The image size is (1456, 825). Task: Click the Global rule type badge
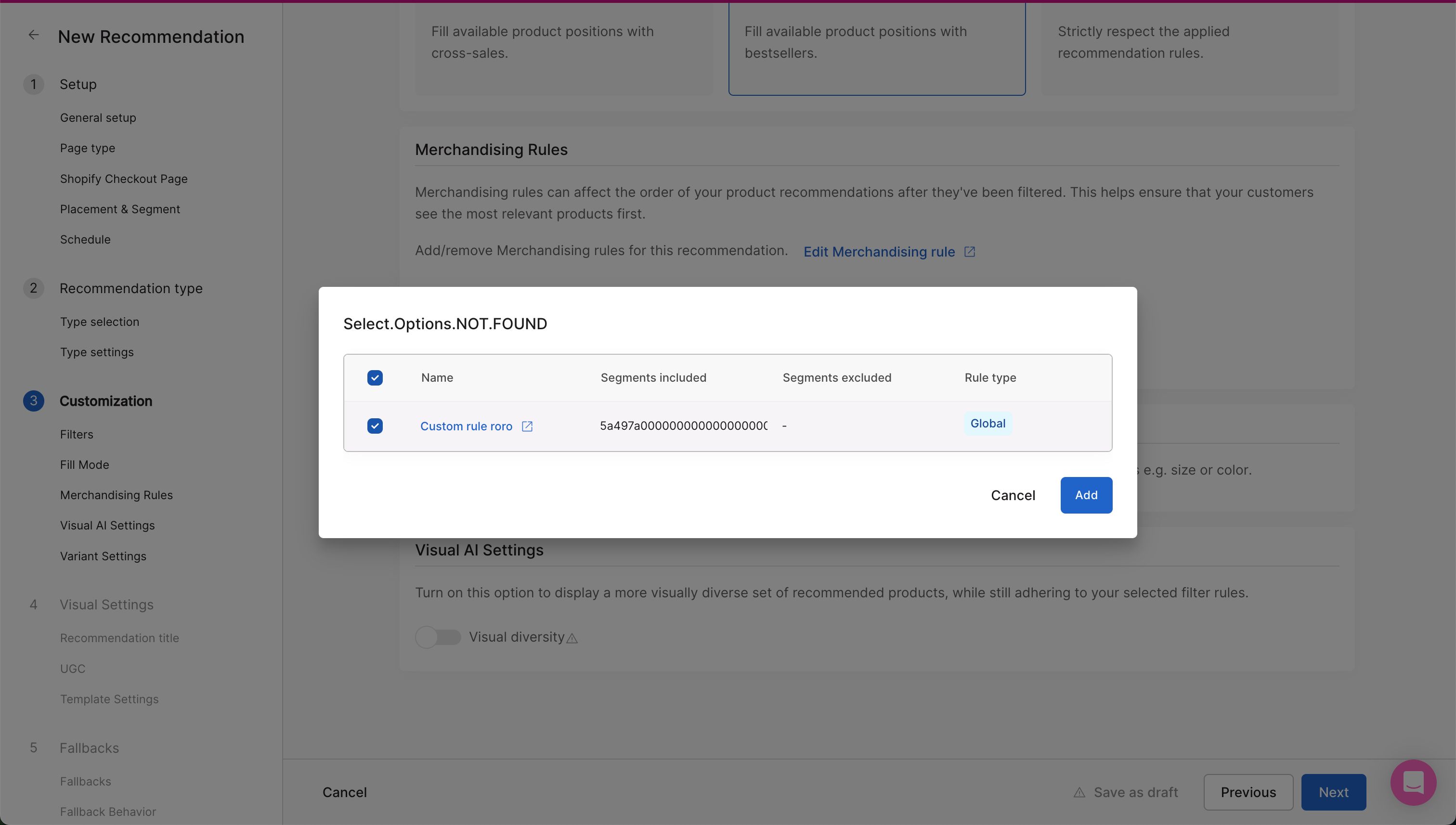click(x=988, y=423)
